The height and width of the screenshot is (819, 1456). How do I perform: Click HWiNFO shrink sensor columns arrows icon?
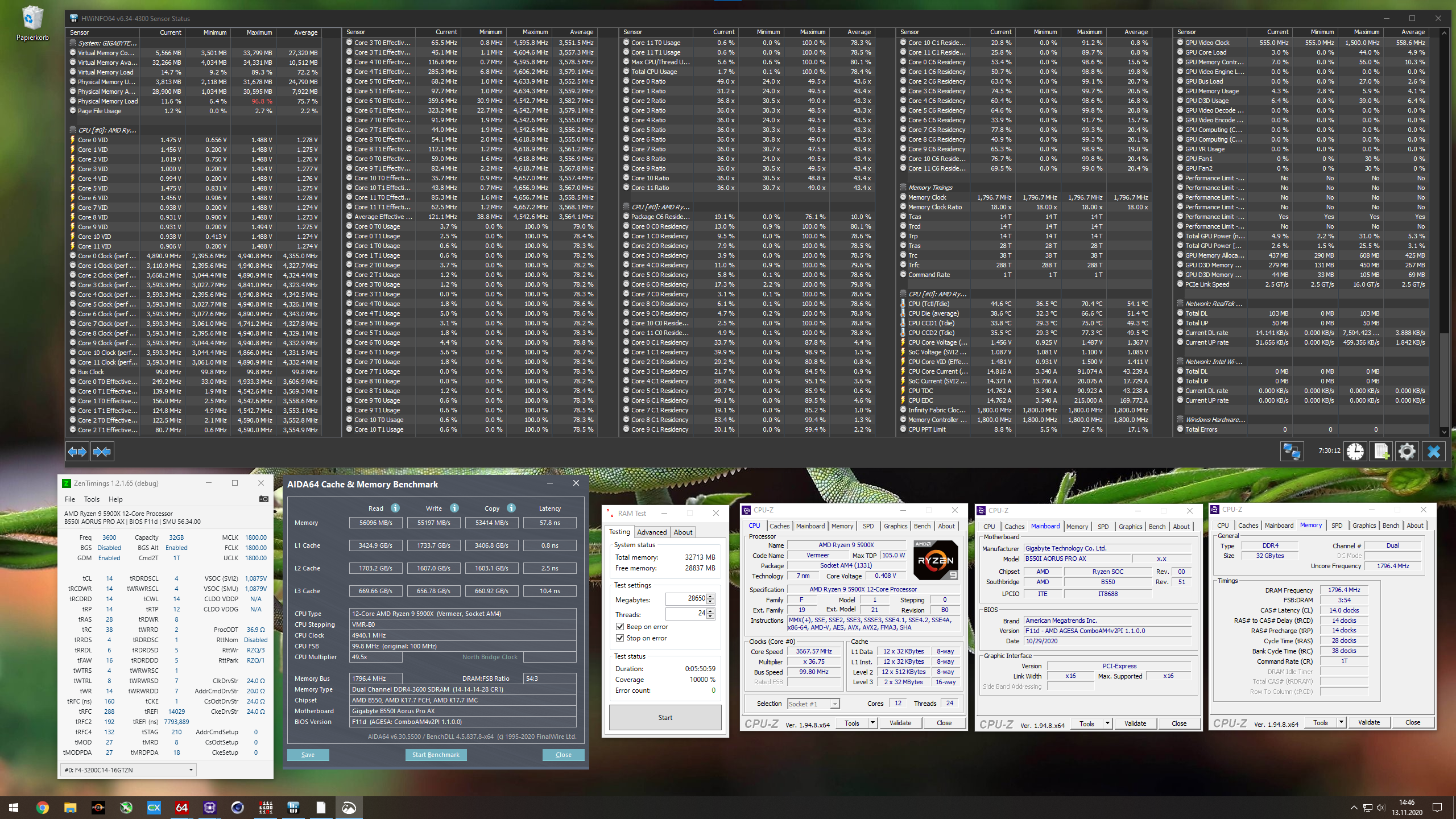tap(102, 452)
